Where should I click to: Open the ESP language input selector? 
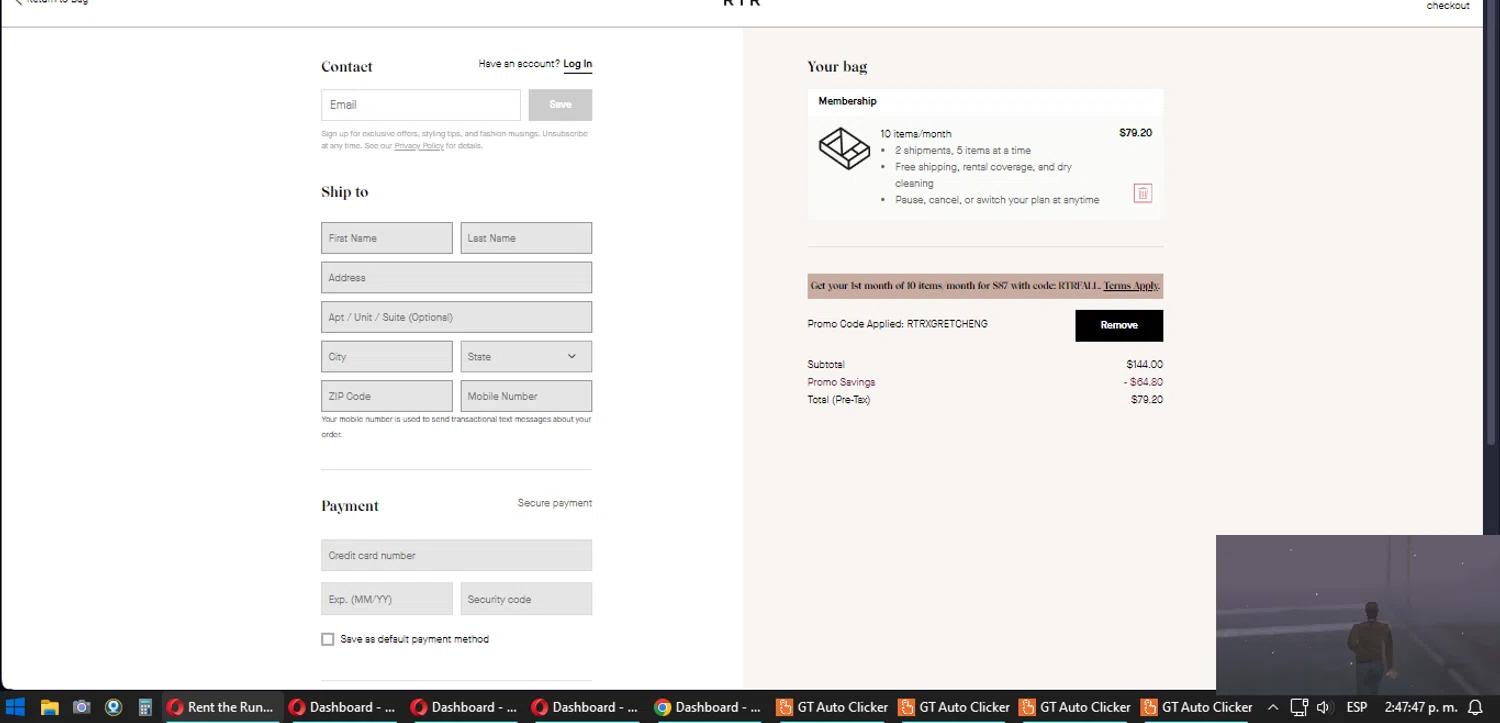click(x=1356, y=707)
